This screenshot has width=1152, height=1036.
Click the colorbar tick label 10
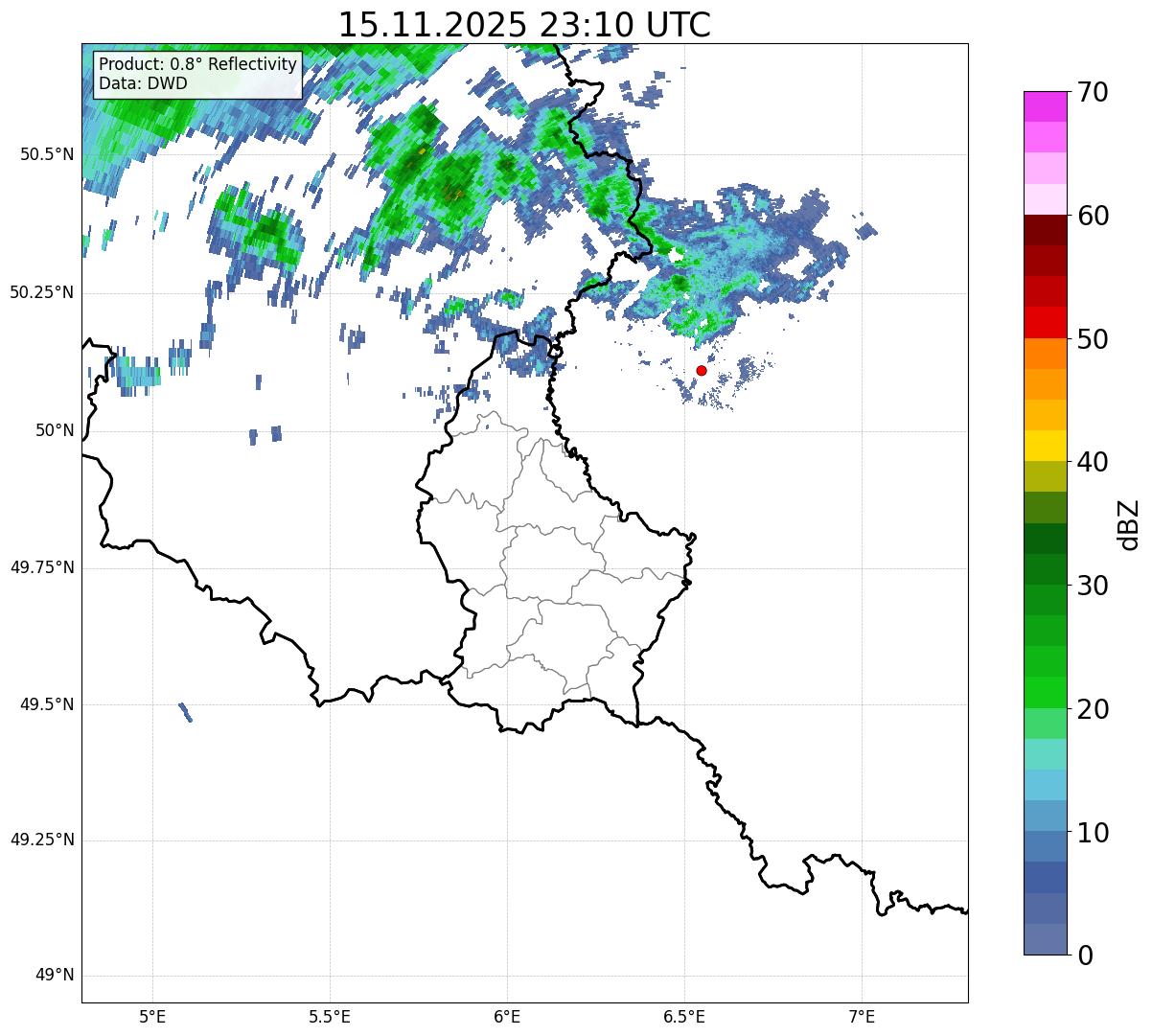point(1094,833)
